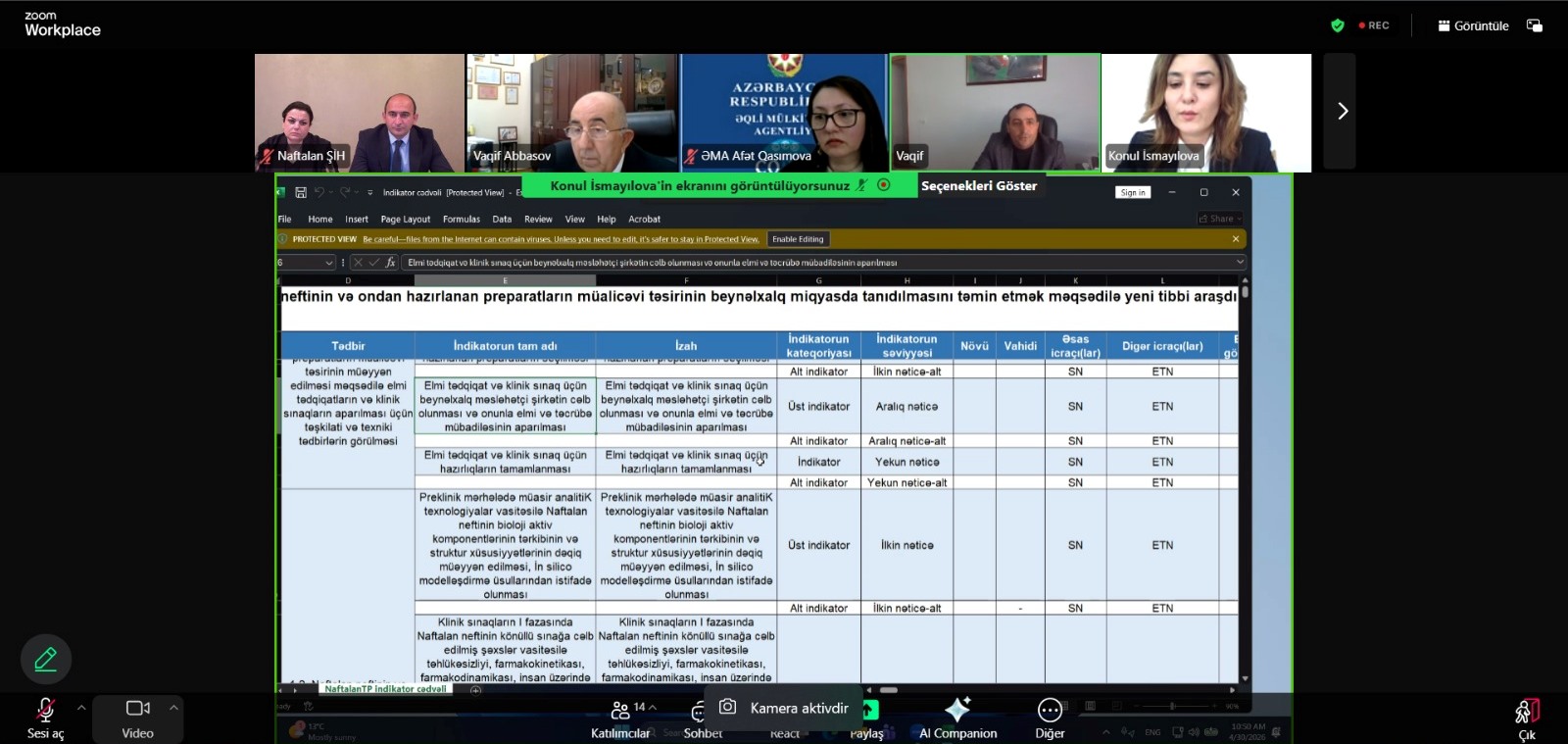
Task: Show next video thumbnails with right arrow
Action: 1341,112
